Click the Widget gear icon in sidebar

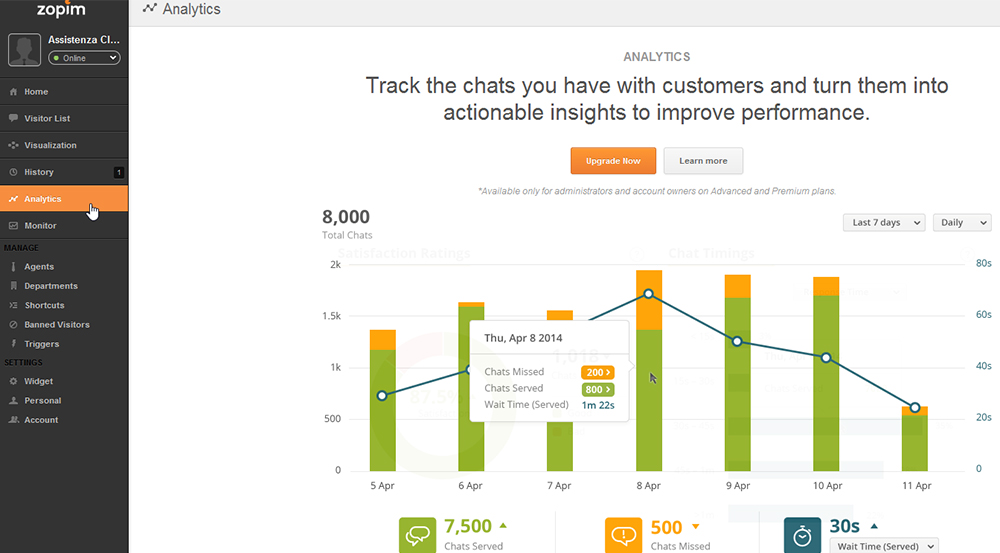click(13, 381)
